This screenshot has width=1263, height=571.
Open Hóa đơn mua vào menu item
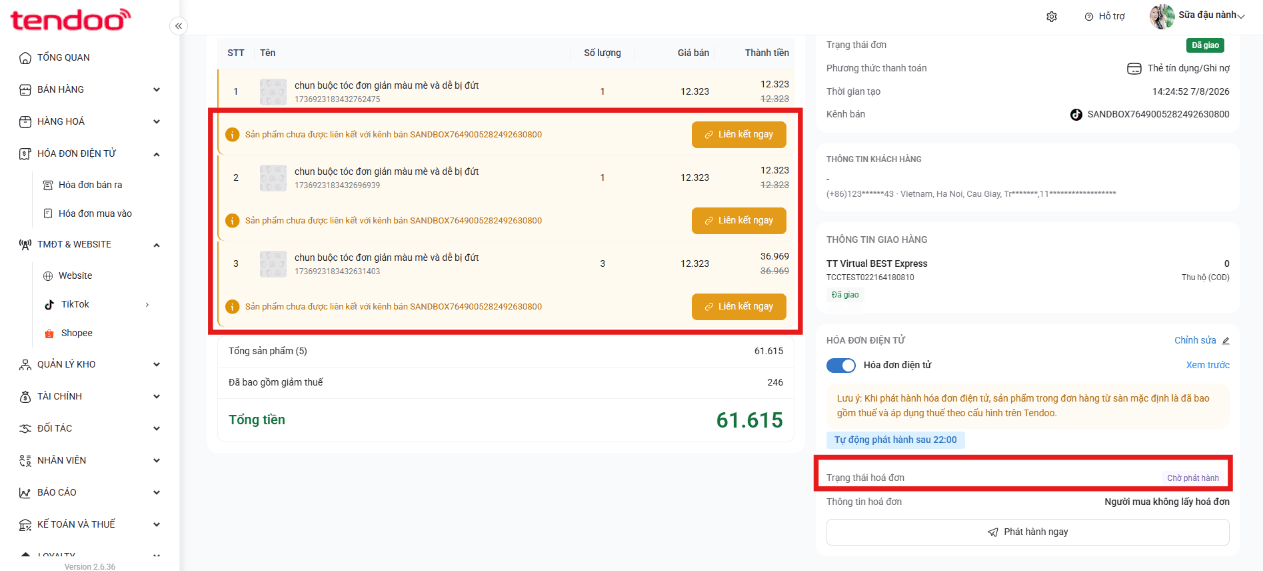tap(95, 213)
